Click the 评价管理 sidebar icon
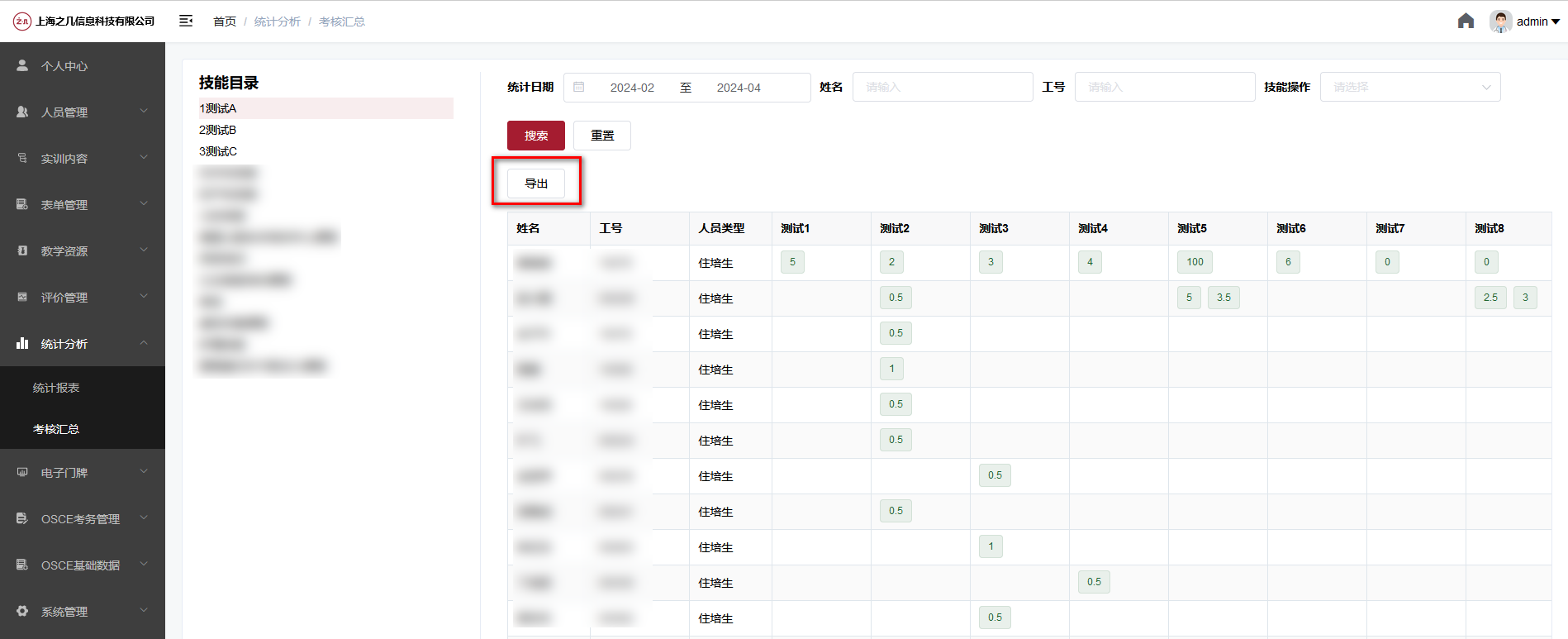 coord(22,297)
